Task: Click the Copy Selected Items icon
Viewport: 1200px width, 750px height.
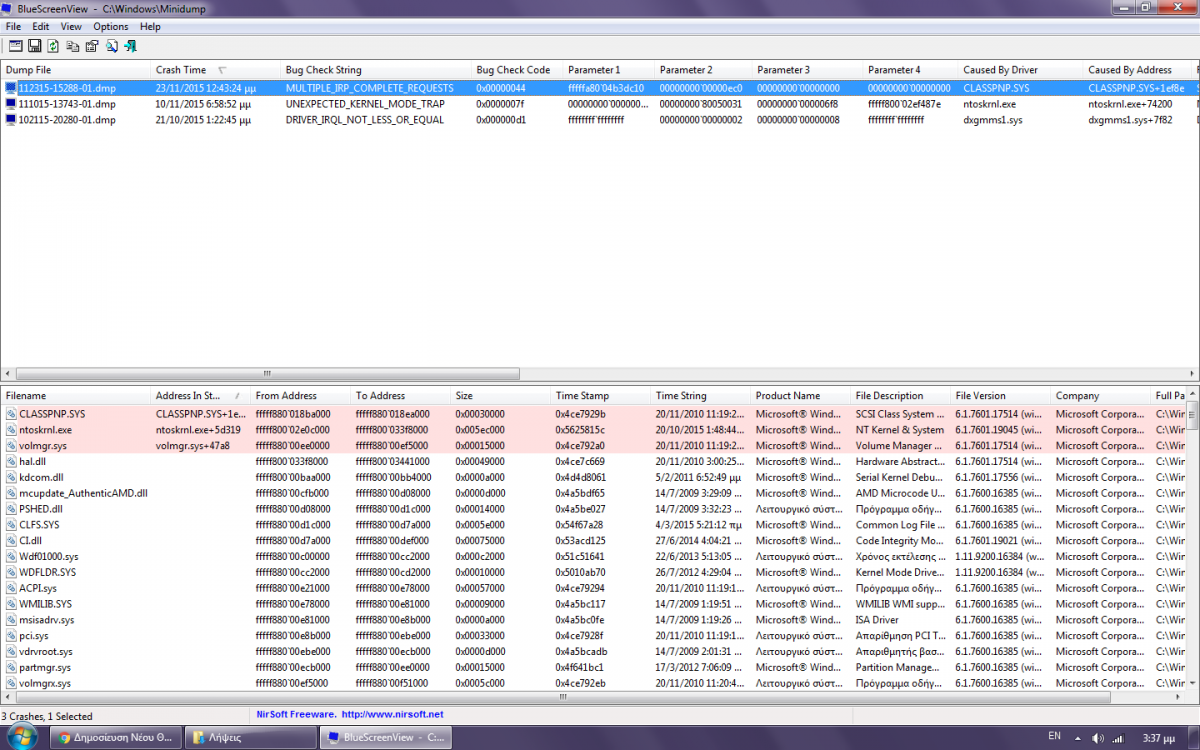Action: pyautogui.click(x=72, y=46)
